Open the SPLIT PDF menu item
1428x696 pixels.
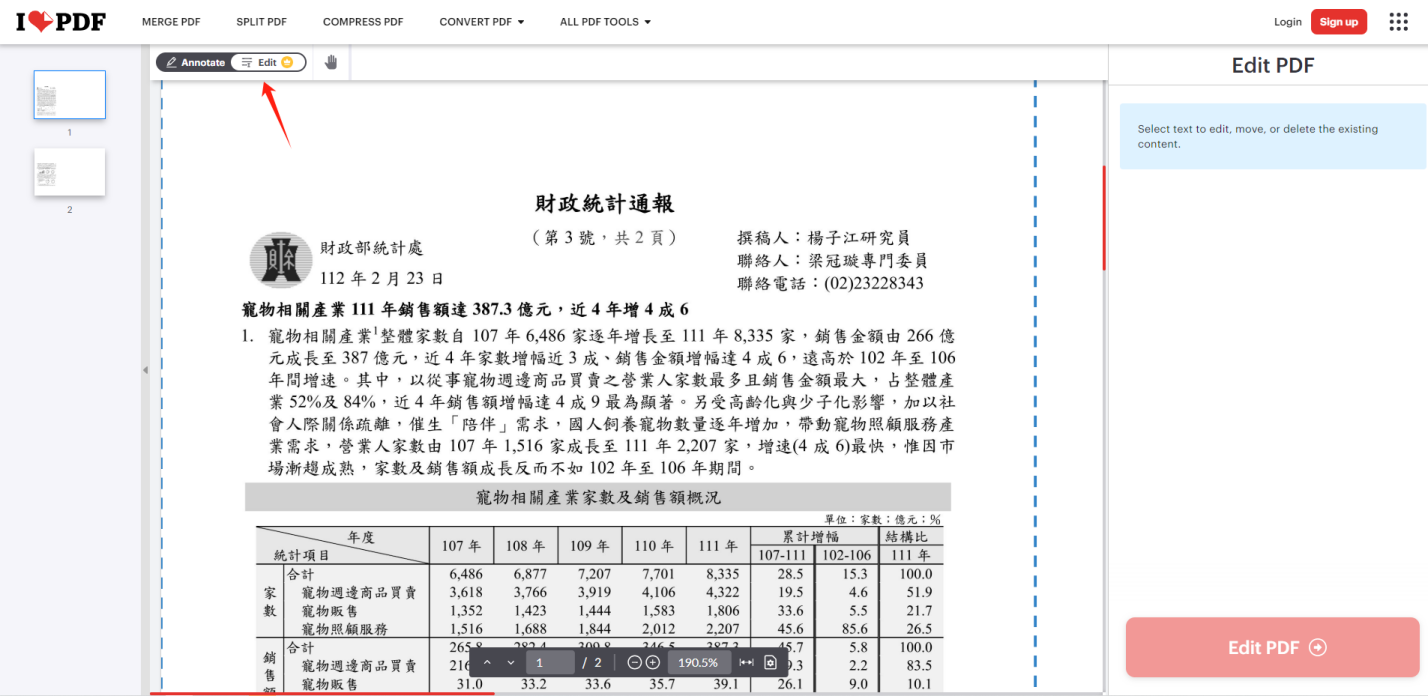click(x=261, y=21)
